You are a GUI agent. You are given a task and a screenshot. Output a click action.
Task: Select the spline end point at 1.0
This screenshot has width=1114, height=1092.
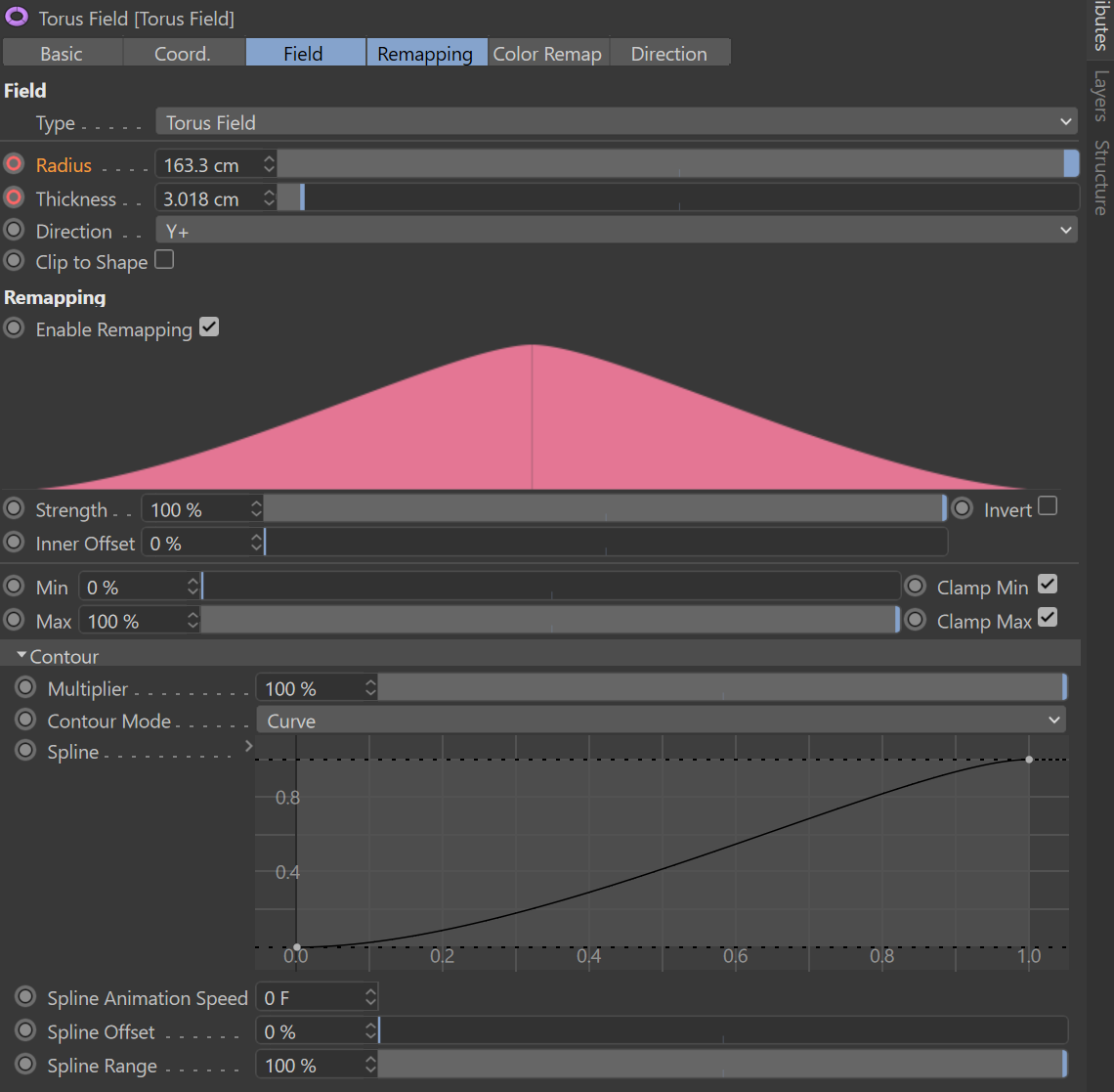pyautogui.click(x=1029, y=760)
